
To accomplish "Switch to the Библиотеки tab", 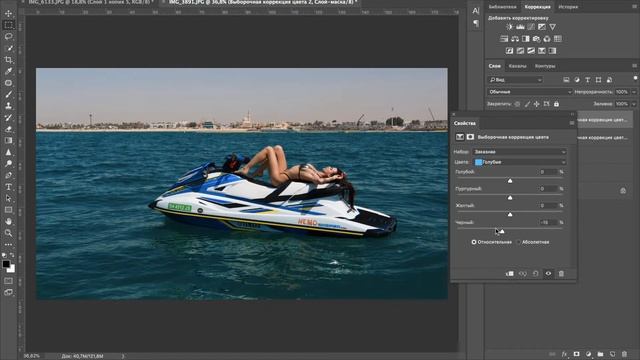I will click(x=502, y=7).
